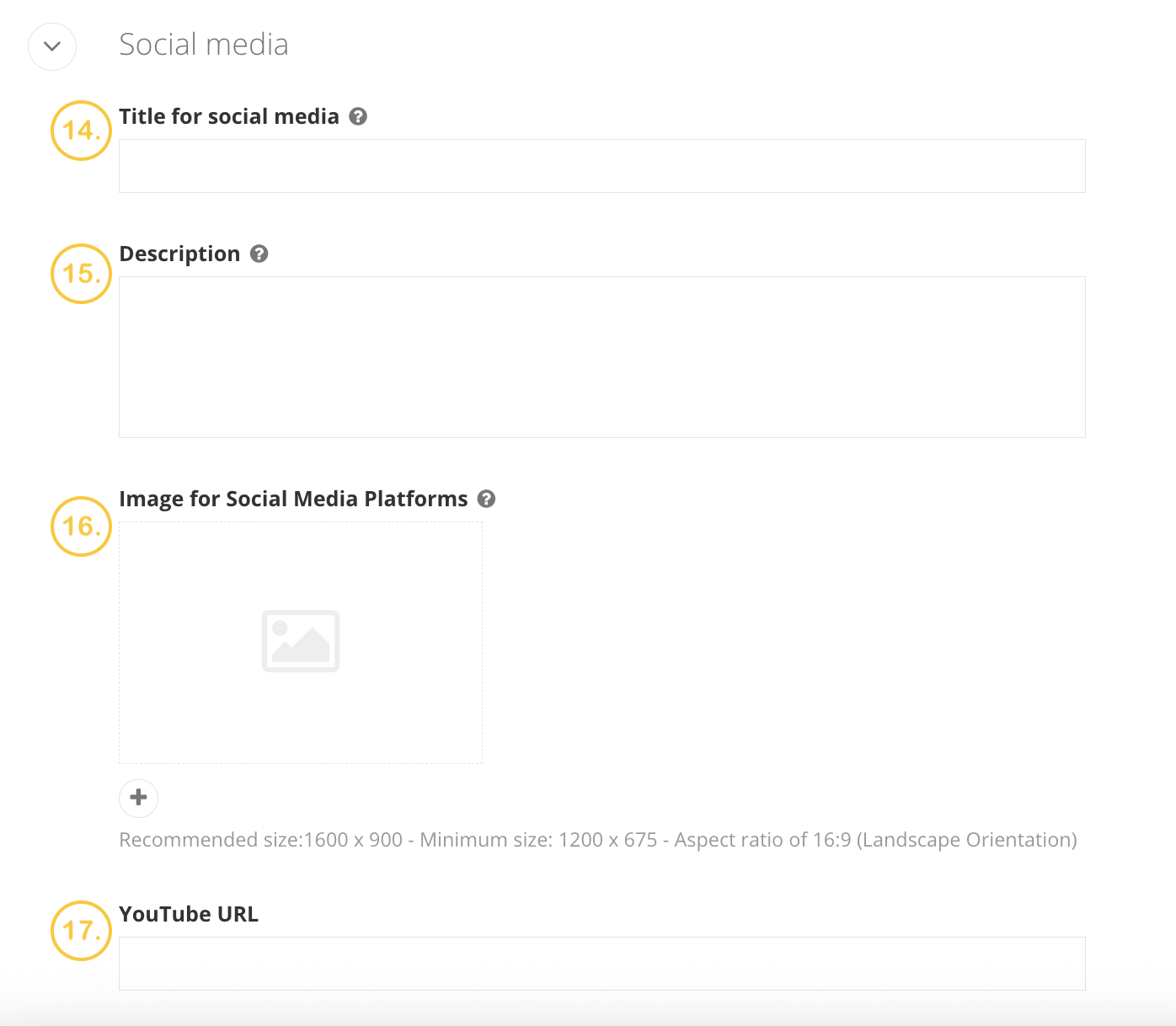
Task: Open the help tooltip for Title for social media
Action: (358, 117)
